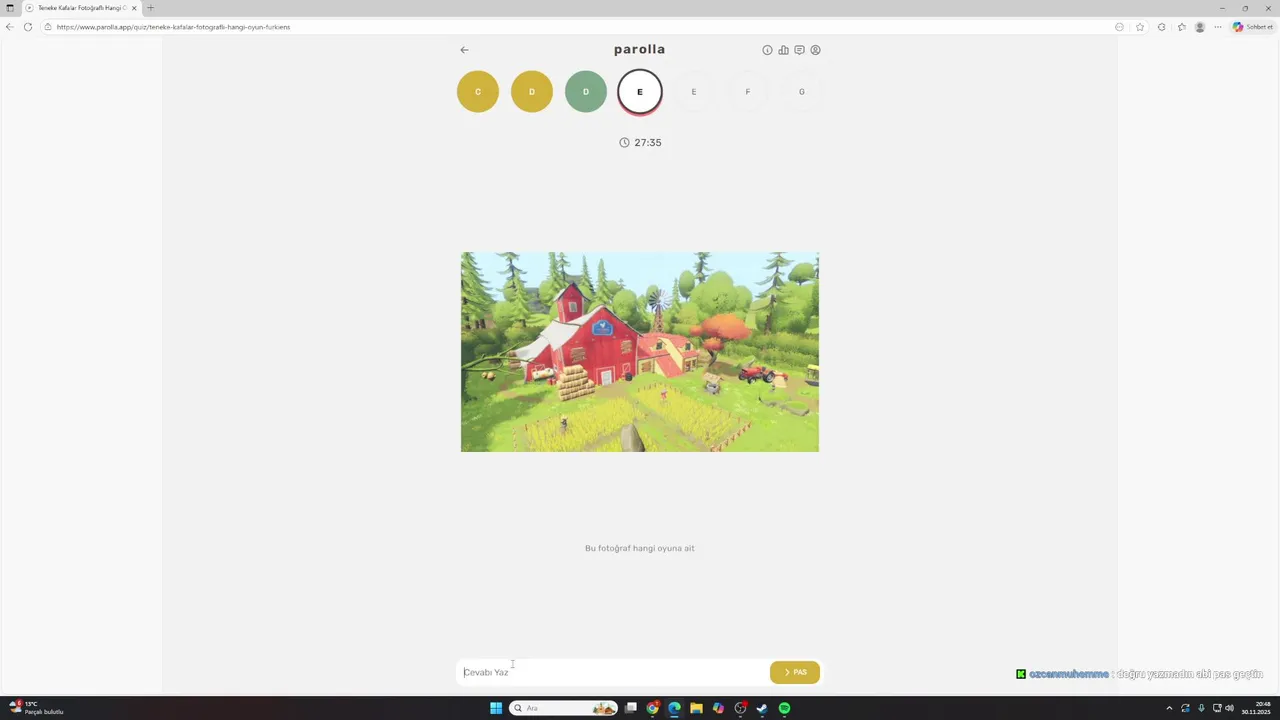The width and height of the screenshot is (1280, 720).
Task: Open the Windows Start menu
Action: 496,708
